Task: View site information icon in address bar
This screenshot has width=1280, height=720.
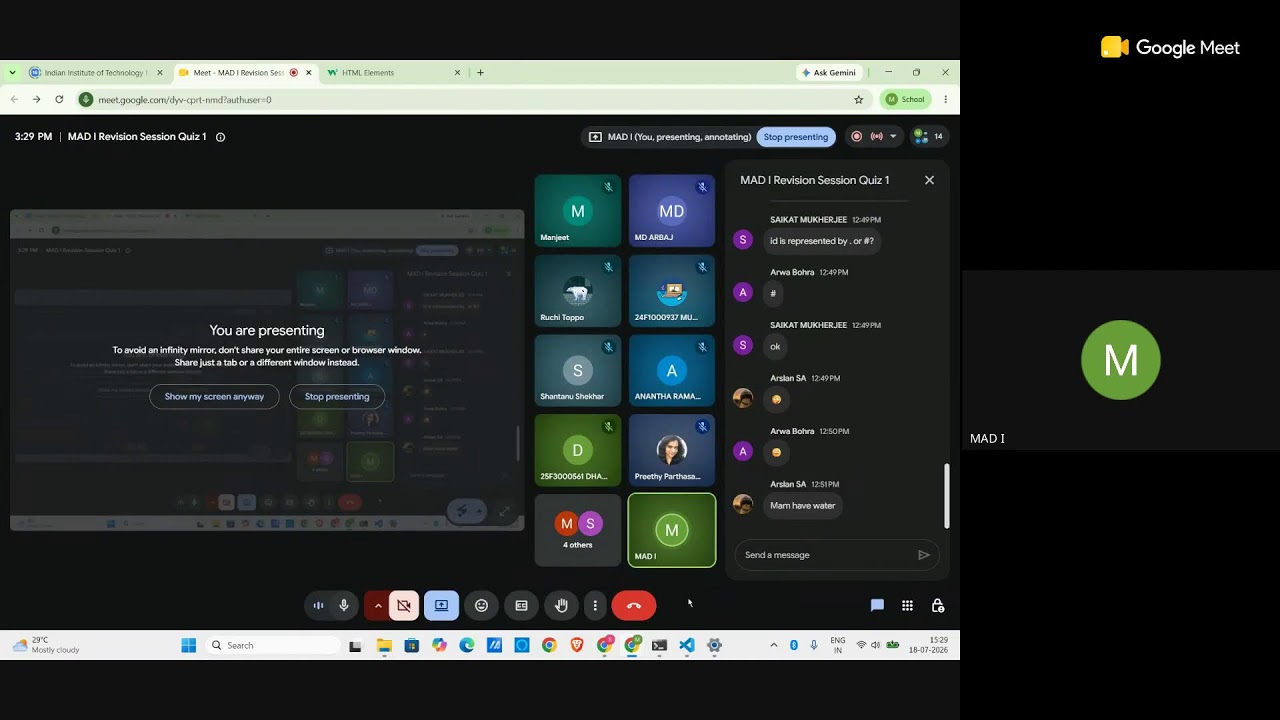Action: 86,99
